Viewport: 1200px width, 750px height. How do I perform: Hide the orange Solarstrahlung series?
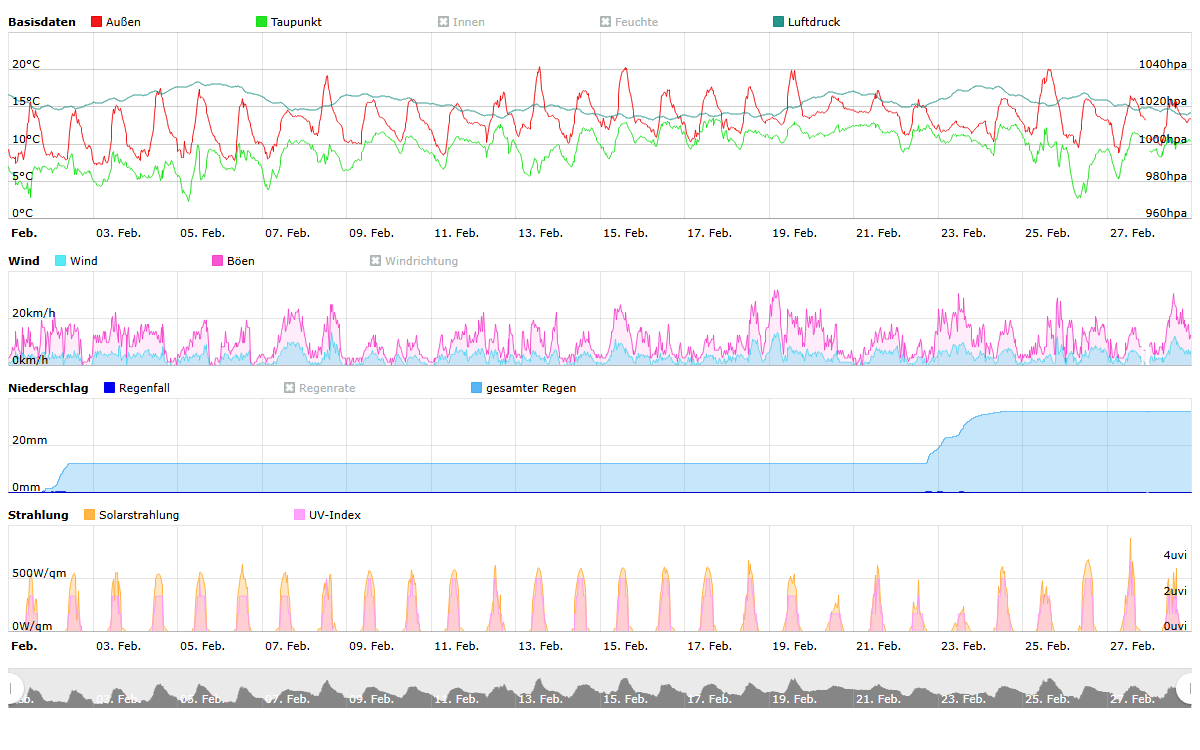pos(89,515)
